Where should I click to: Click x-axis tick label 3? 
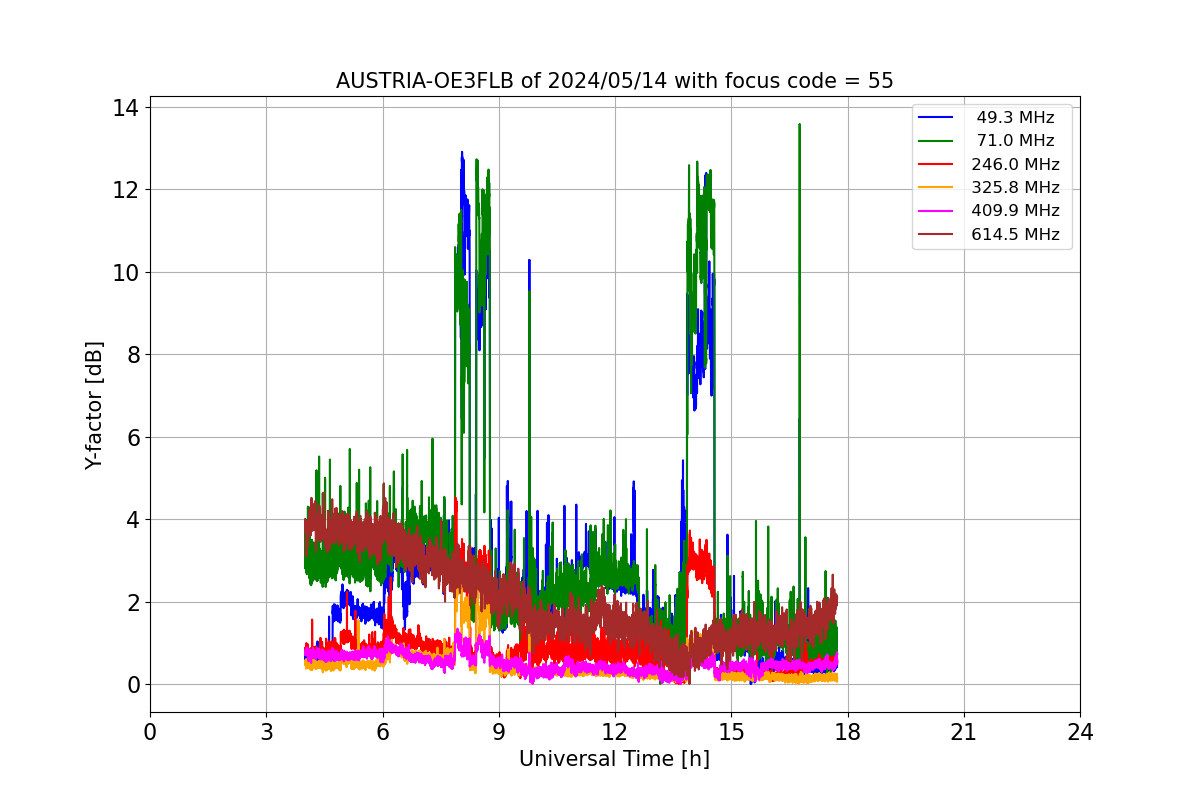click(266, 732)
